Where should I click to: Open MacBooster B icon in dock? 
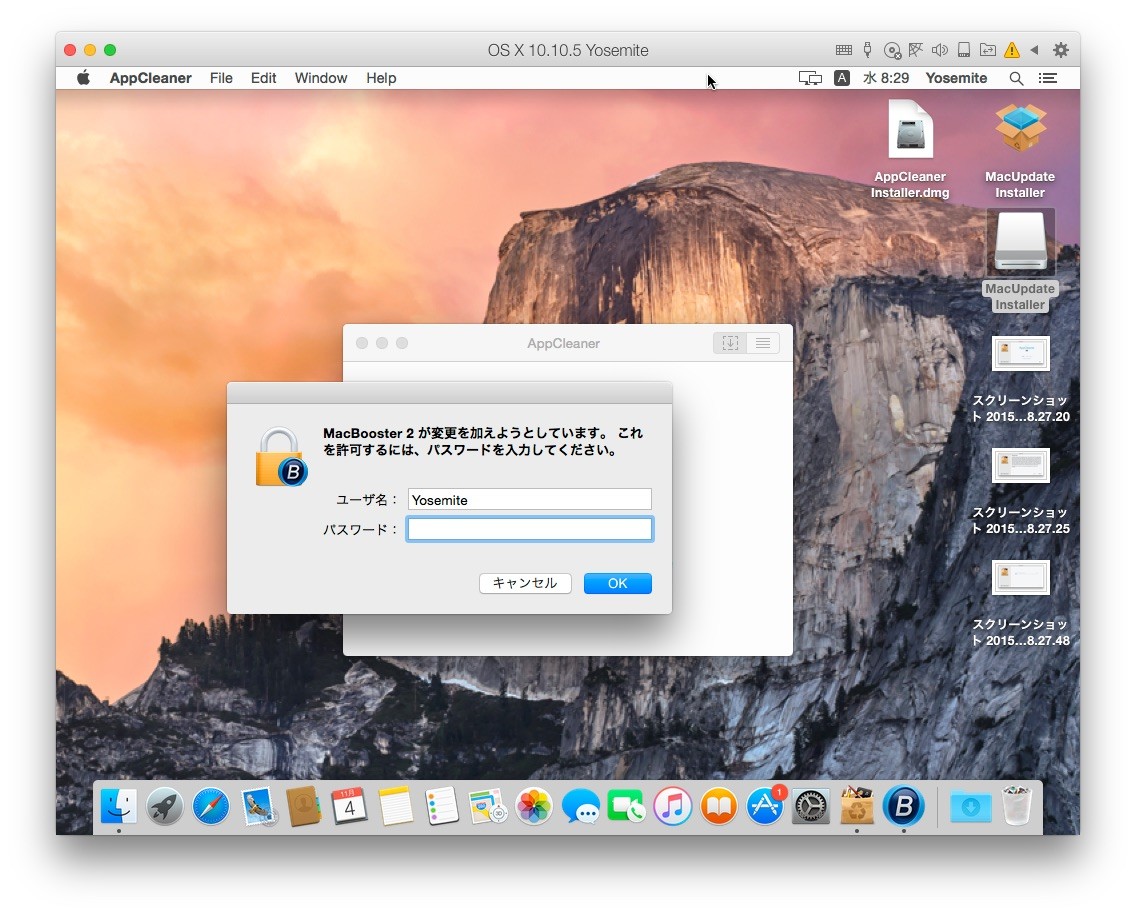coord(903,806)
